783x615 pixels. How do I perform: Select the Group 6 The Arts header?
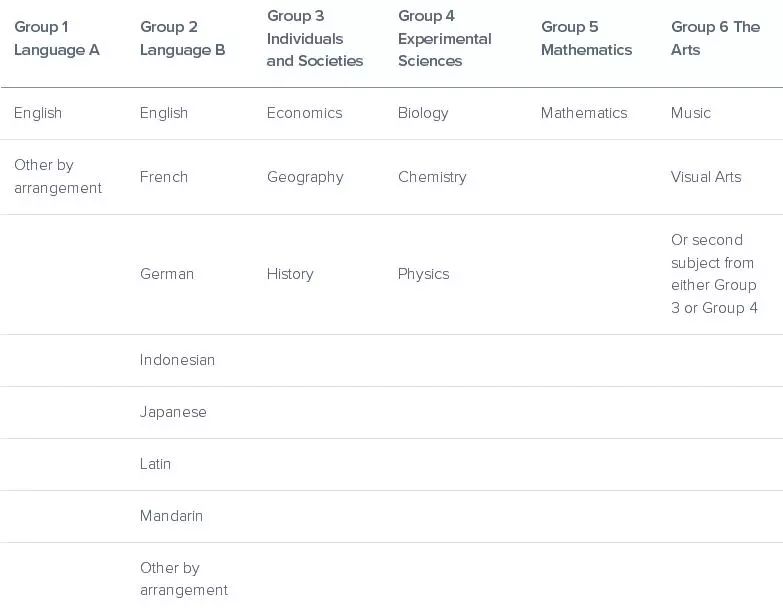point(716,38)
